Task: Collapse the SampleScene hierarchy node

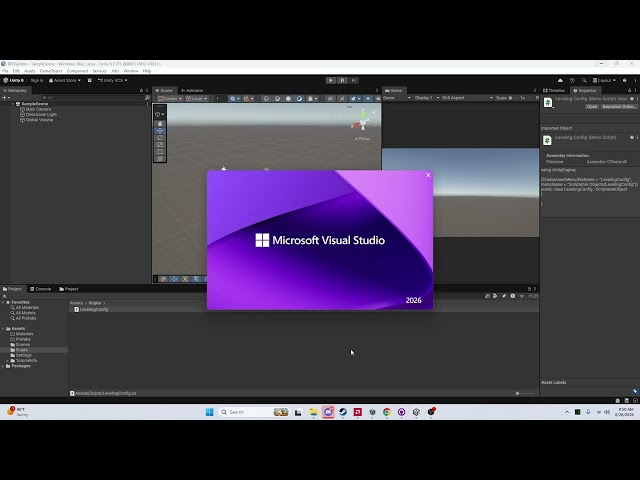Action: 13,104
